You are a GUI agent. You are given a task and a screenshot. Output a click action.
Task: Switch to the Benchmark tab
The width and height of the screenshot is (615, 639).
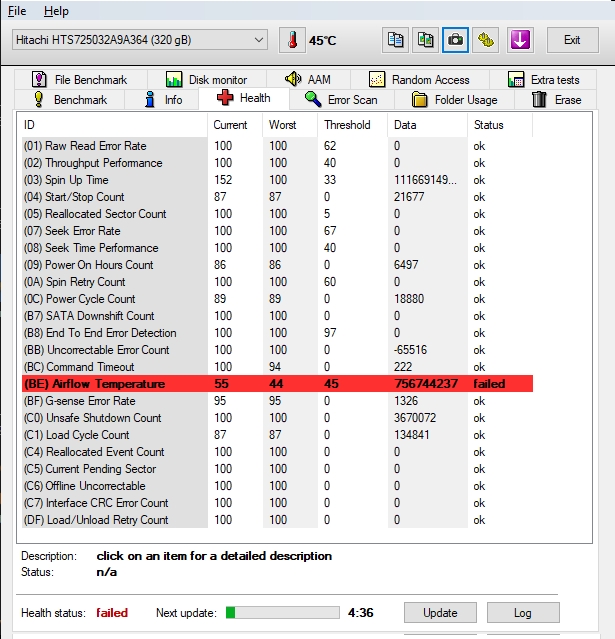70,100
